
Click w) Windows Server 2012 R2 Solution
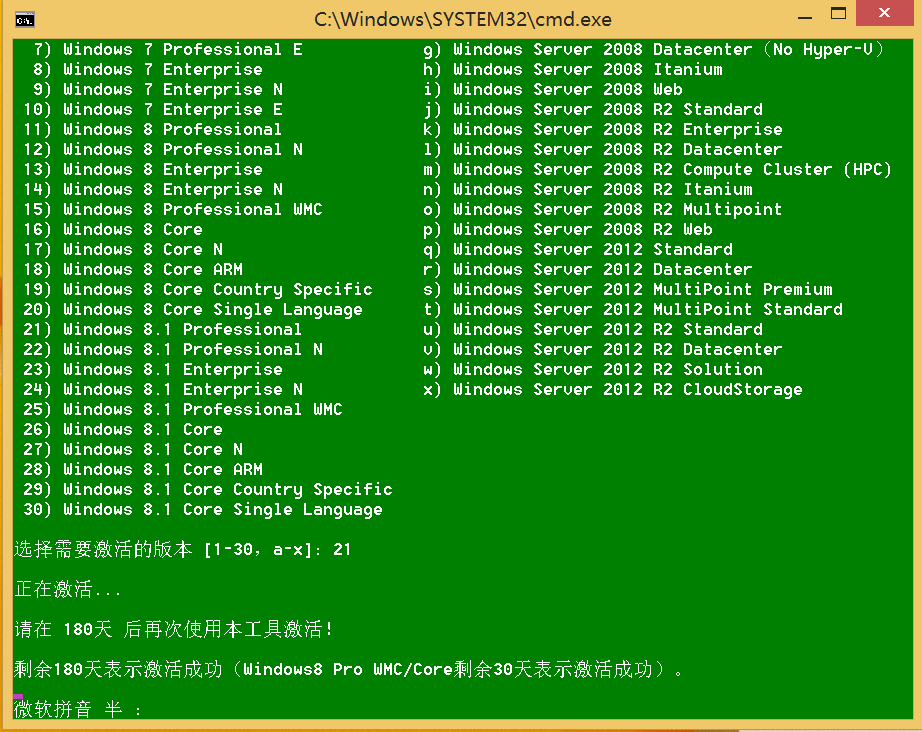[593, 369]
